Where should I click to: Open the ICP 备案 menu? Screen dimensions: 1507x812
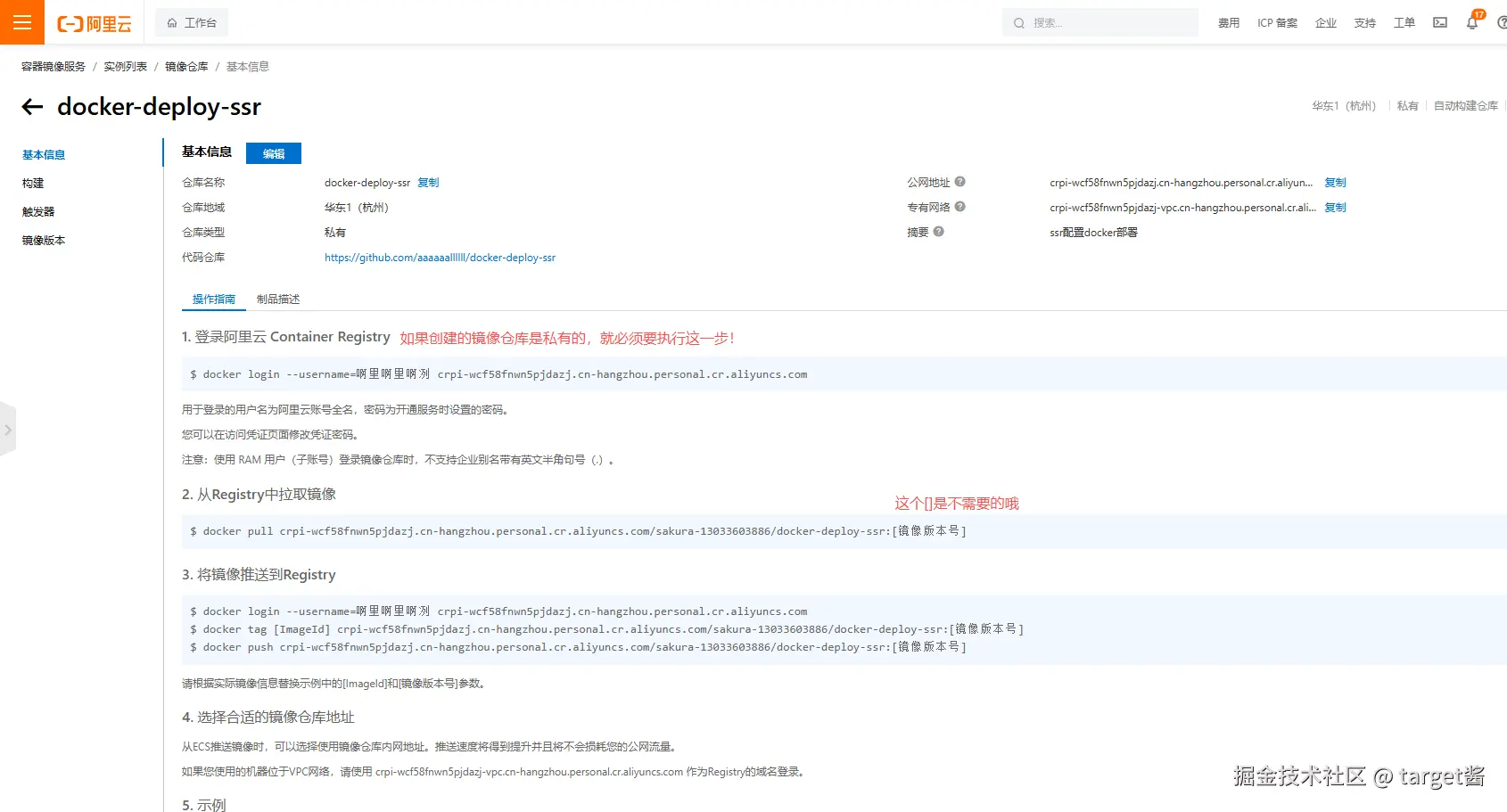1278,23
